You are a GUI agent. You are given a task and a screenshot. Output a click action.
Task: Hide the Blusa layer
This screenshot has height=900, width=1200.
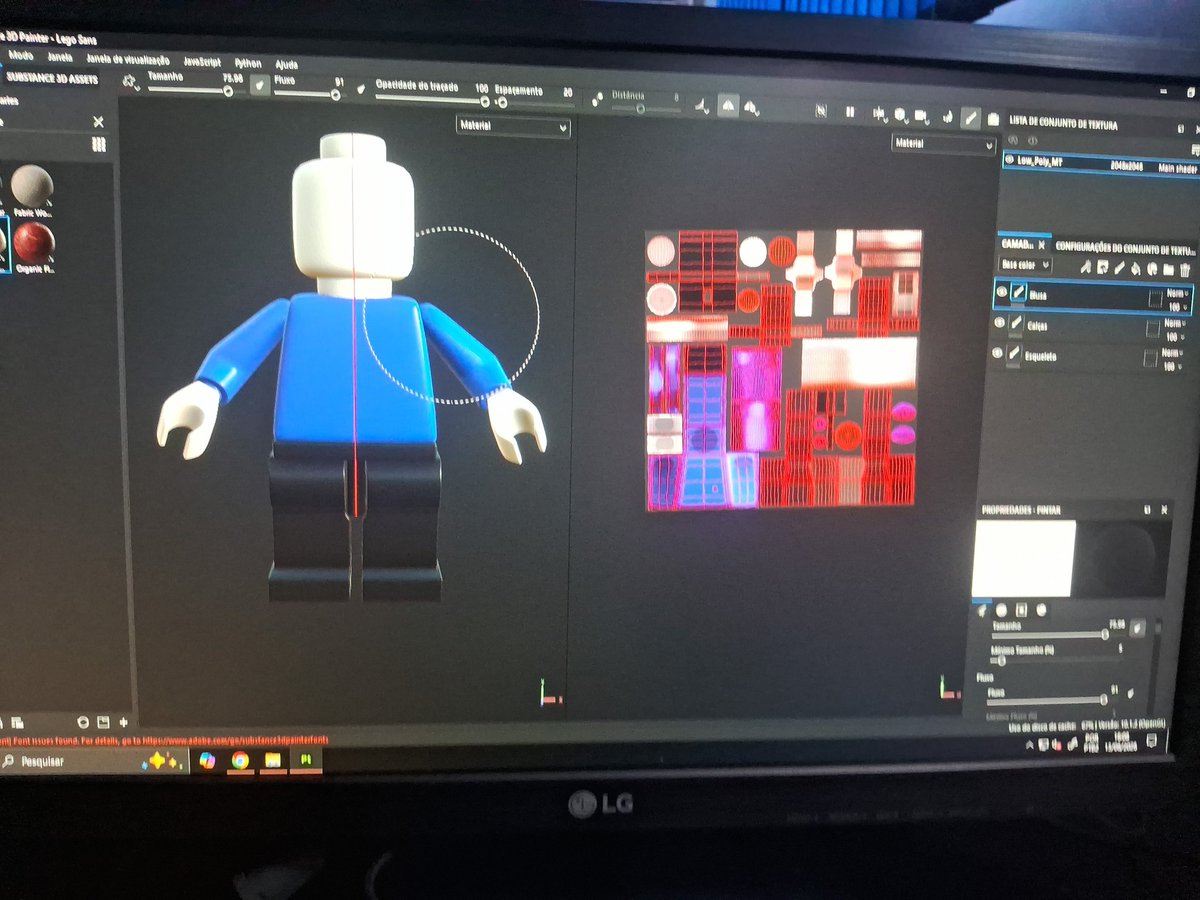(x=1001, y=291)
